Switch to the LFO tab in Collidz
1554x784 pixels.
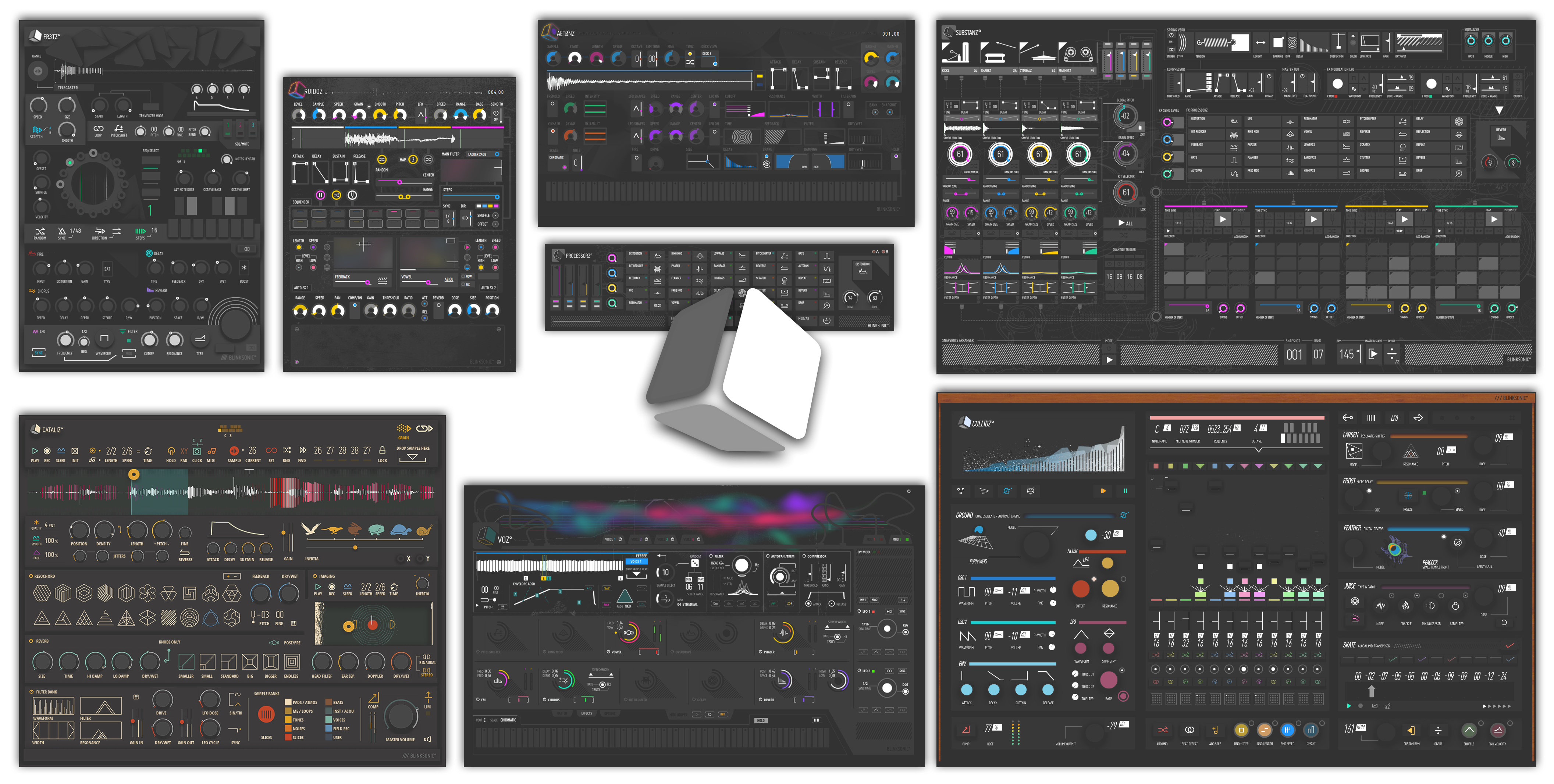[1395, 418]
